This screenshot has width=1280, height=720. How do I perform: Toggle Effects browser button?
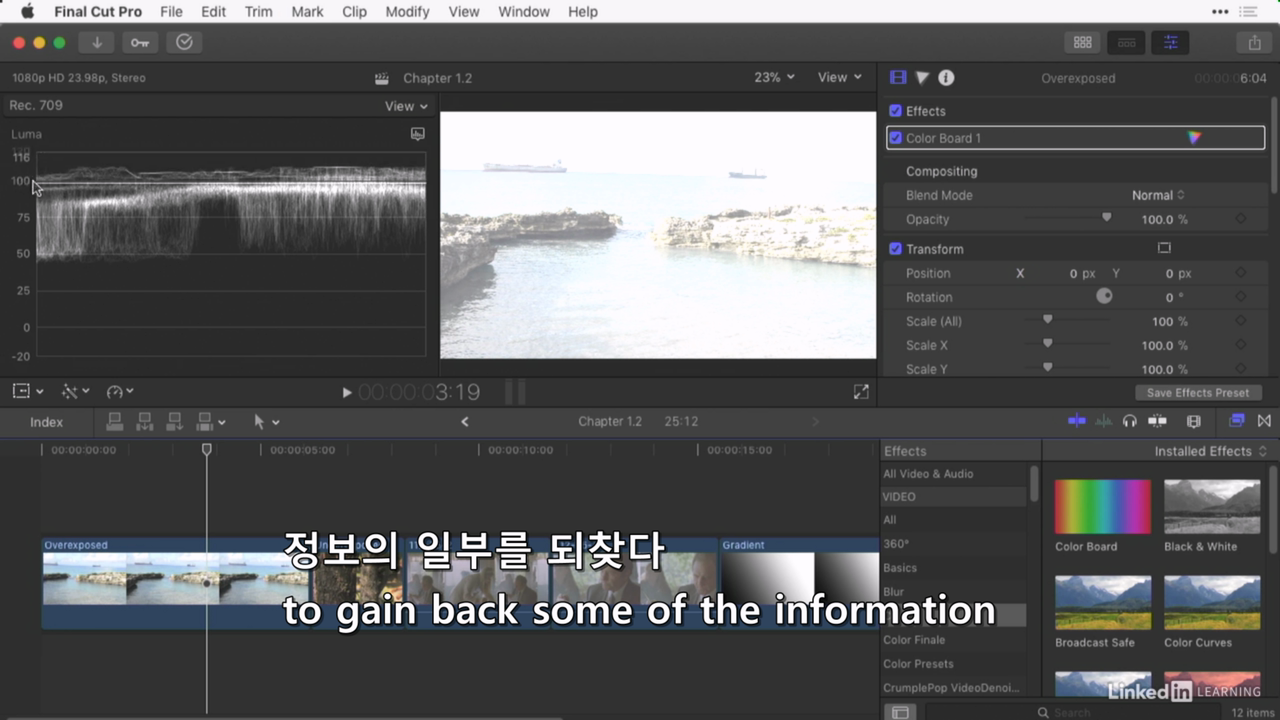click(x=1237, y=421)
